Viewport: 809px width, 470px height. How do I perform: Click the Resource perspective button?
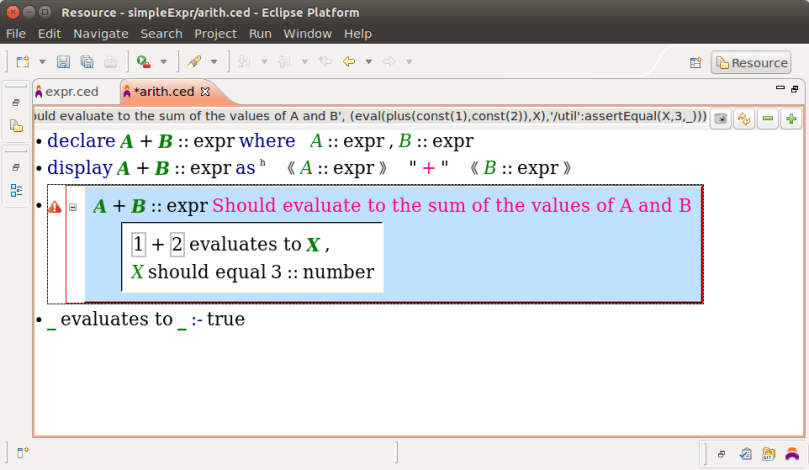pyautogui.click(x=750, y=63)
